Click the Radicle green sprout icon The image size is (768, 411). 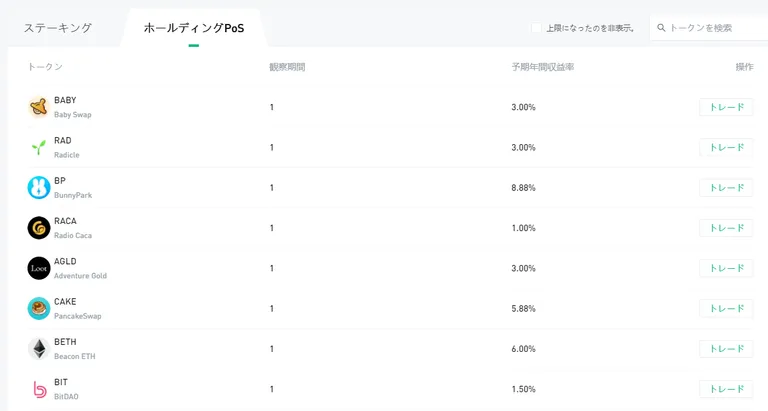pos(39,147)
